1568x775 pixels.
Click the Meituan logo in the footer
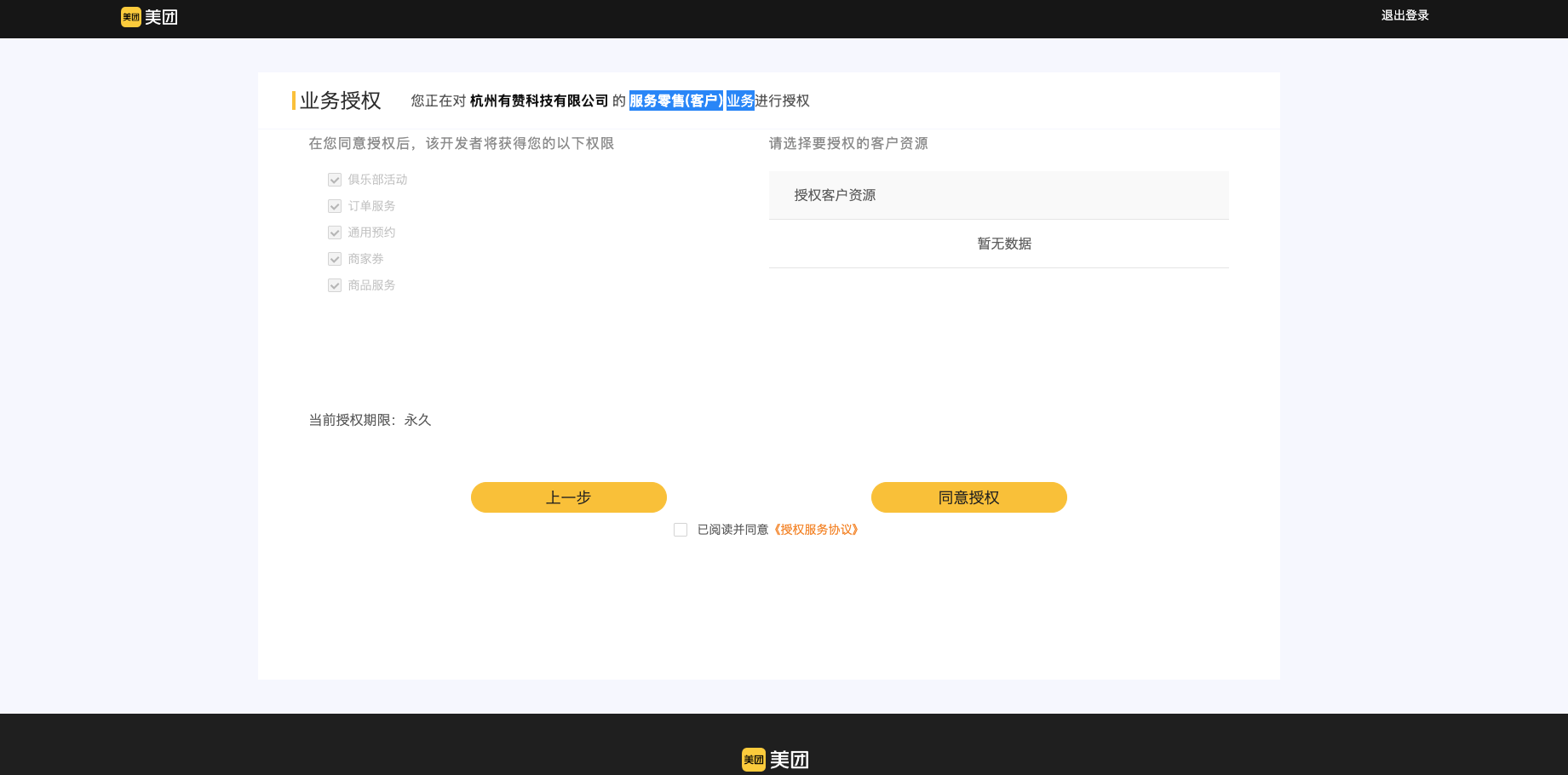coord(775,760)
